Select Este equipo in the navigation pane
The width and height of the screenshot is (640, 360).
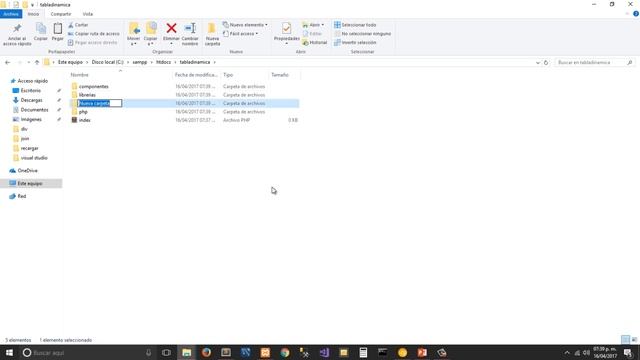(x=29, y=184)
